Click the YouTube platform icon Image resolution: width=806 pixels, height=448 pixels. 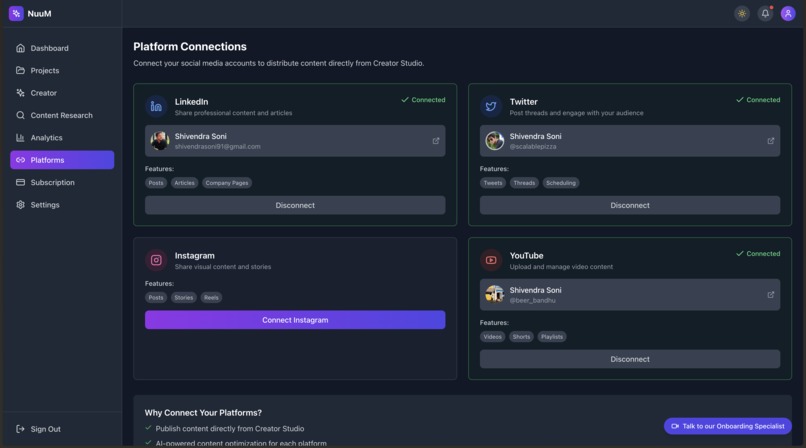491,260
